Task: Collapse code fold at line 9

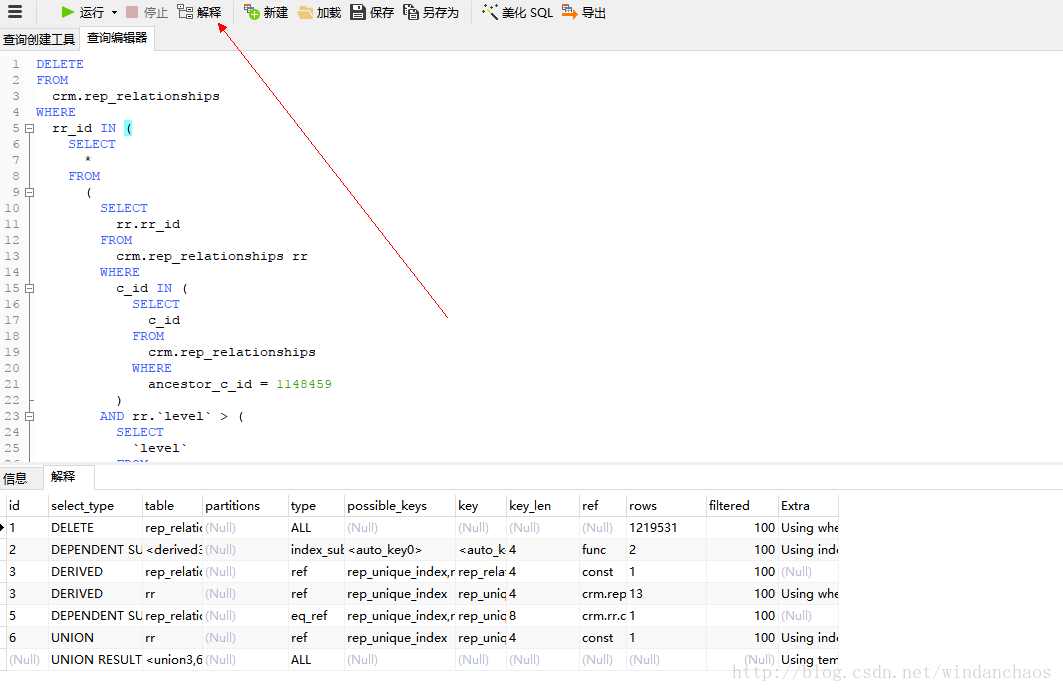Action: pyautogui.click(x=29, y=192)
